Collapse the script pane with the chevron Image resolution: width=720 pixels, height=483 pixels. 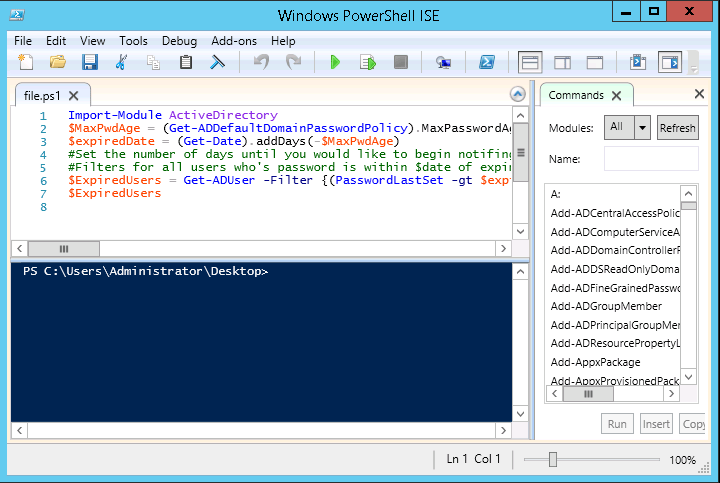pyautogui.click(x=518, y=94)
